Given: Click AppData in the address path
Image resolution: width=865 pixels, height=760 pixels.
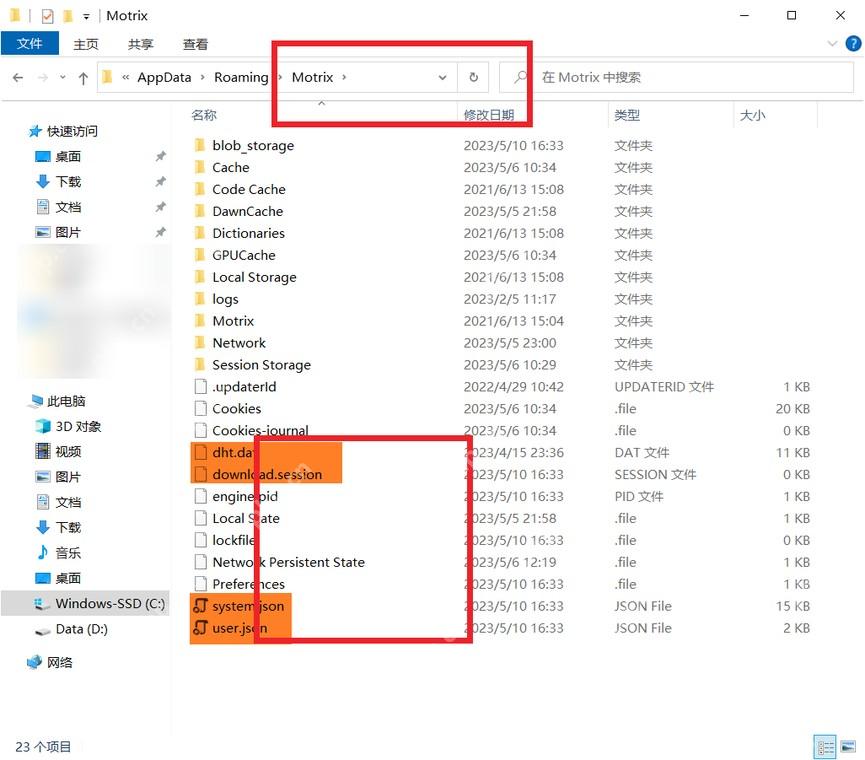Looking at the screenshot, I should pyautogui.click(x=164, y=77).
